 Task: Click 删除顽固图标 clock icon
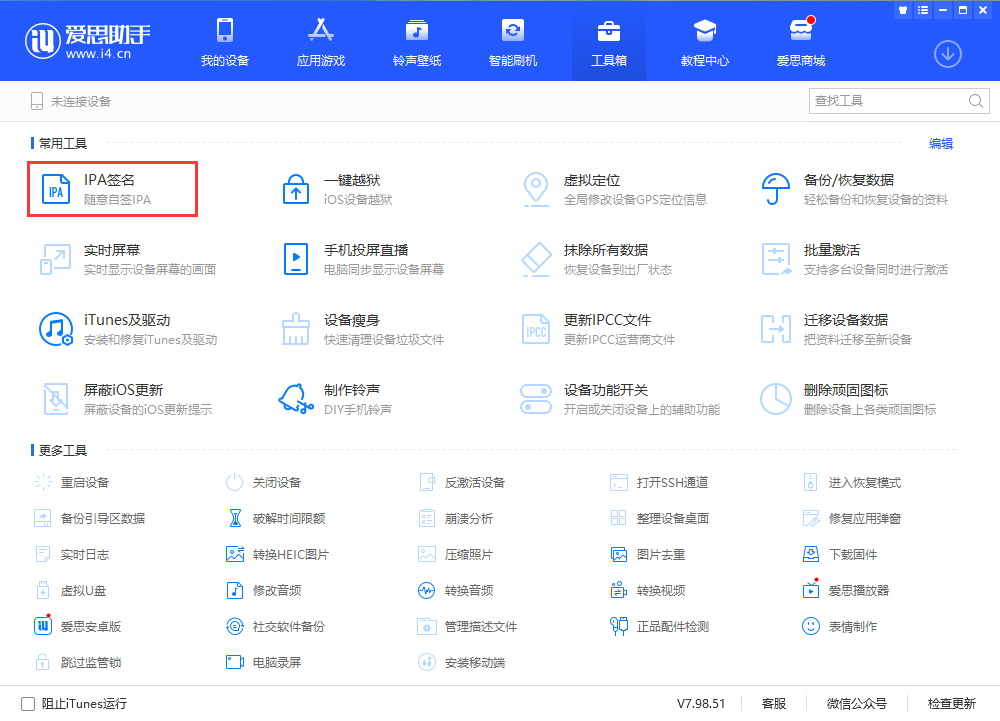(776, 399)
